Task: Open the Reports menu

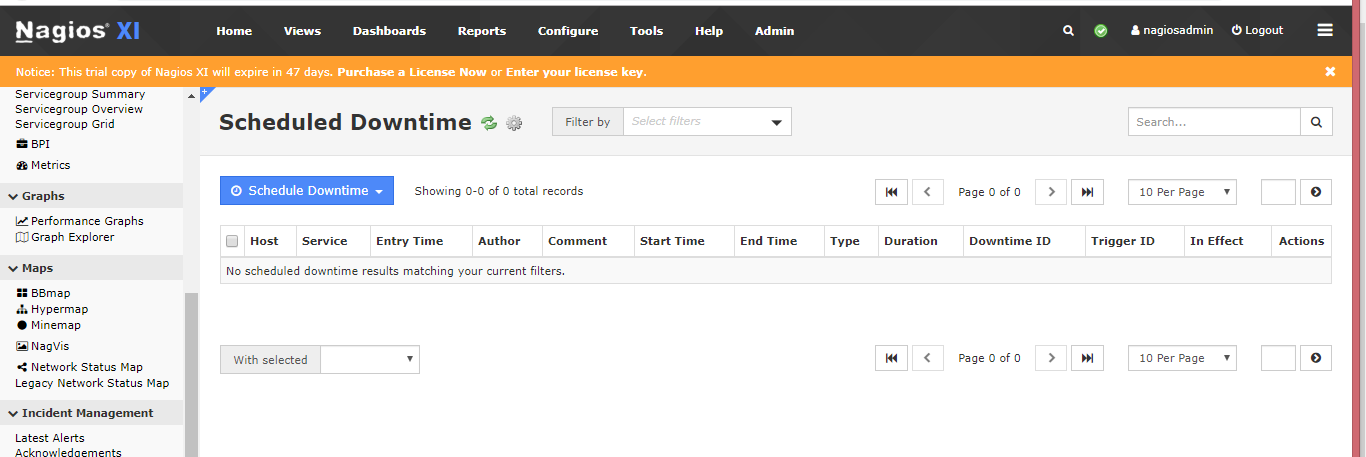Action: coord(482,31)
